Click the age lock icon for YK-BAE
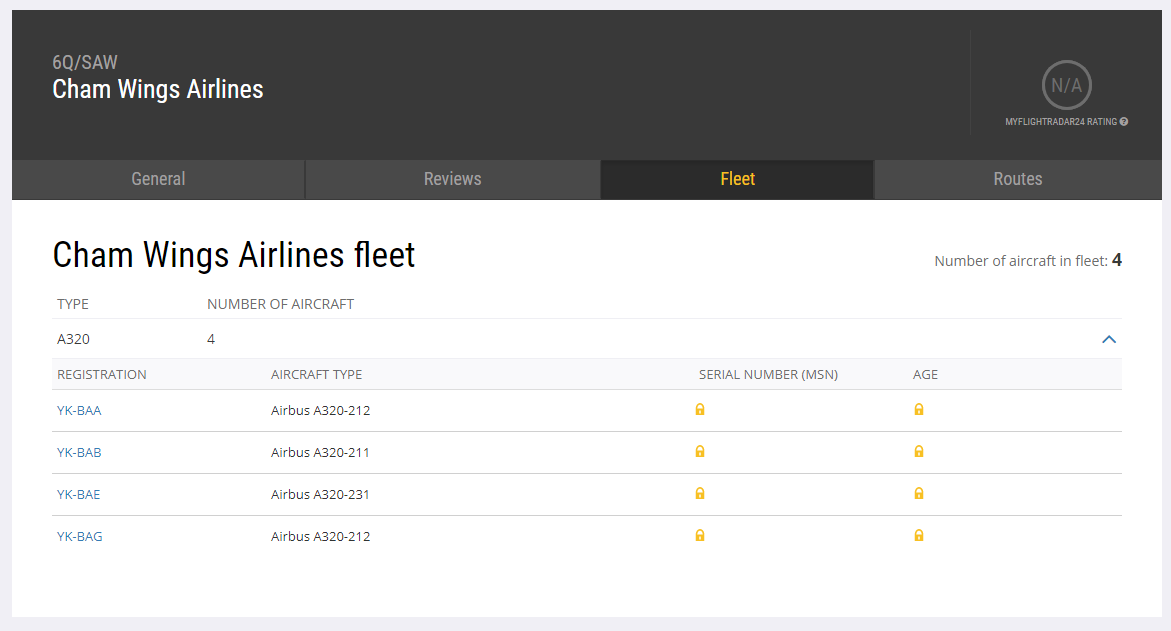This screenshot has height=631, width=1171. coord(919,493)
